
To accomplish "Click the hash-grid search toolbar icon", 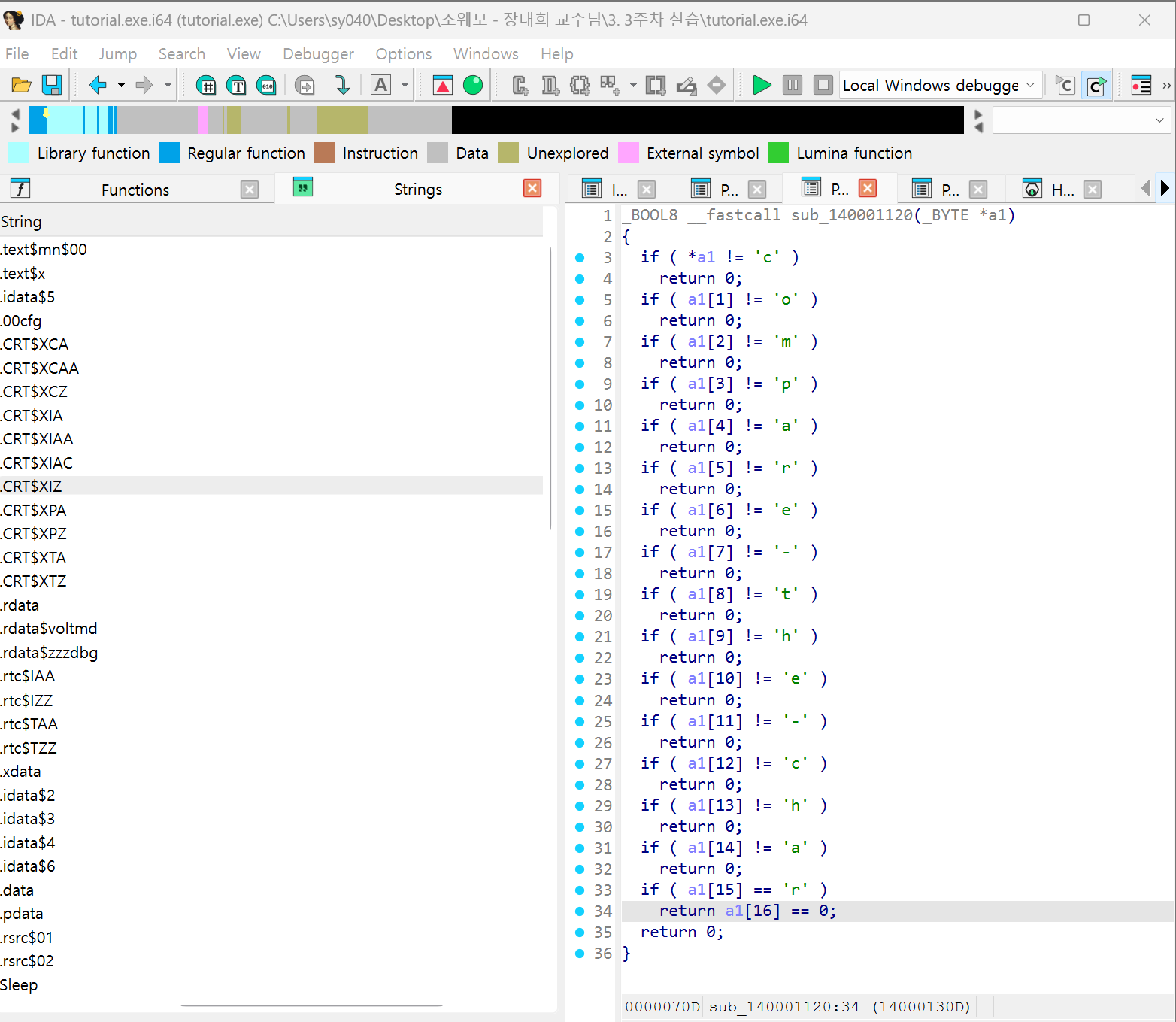I will [x=205, y=85].
